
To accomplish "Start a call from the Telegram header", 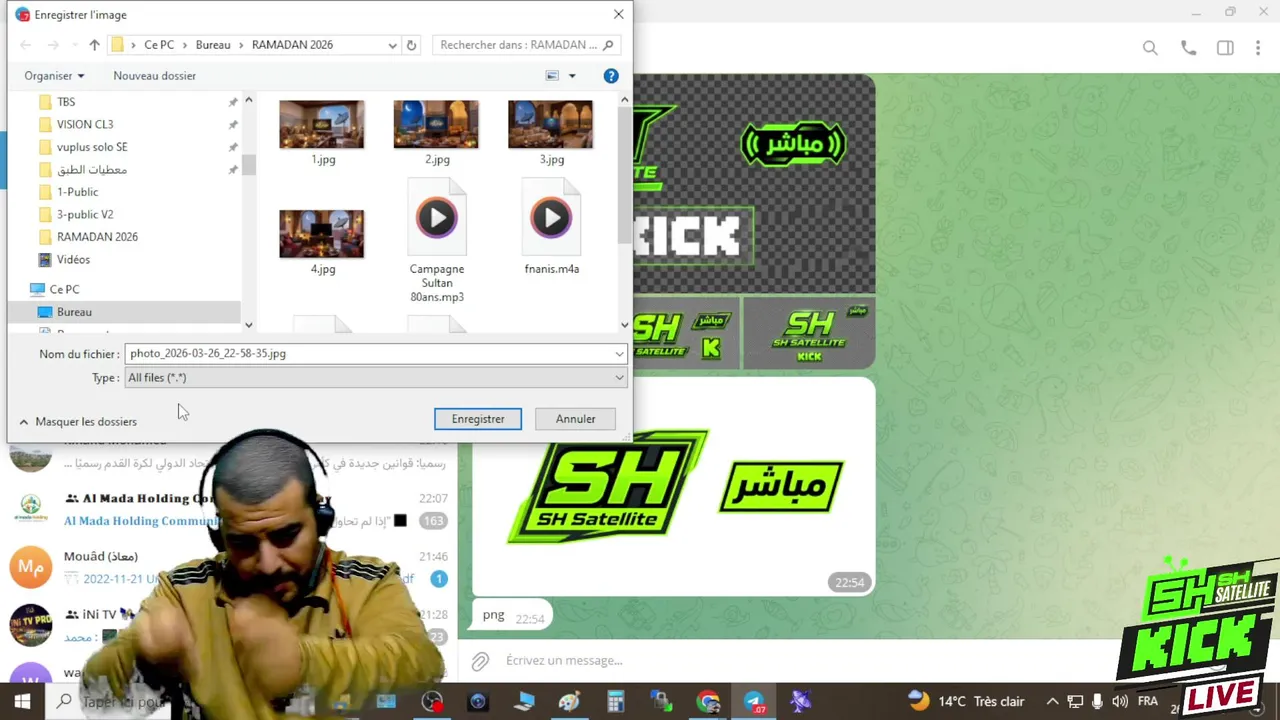I will [1188, 48].
